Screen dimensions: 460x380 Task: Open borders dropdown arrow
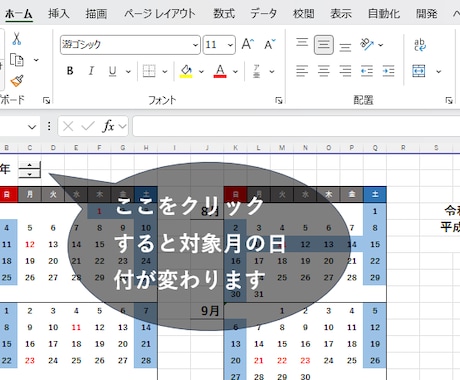(165, 71)
